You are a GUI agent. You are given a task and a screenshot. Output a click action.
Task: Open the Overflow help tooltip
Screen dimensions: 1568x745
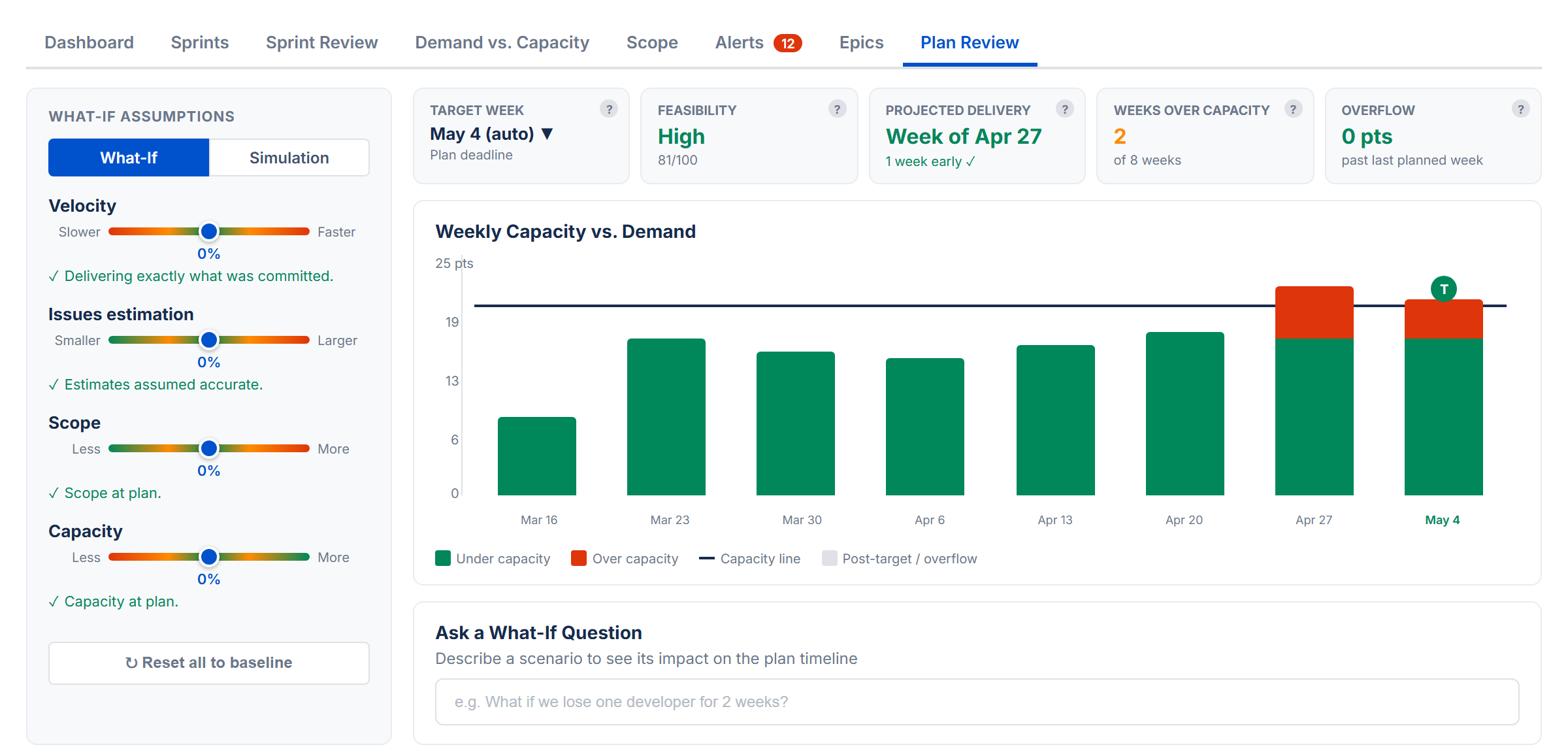(x=1520, y=109)
